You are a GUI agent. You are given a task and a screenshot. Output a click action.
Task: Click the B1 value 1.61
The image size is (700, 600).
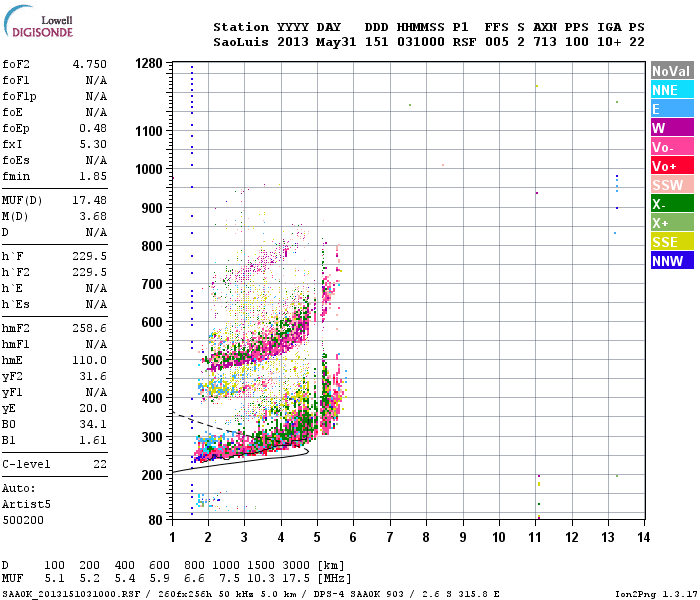tap(93, 440)
